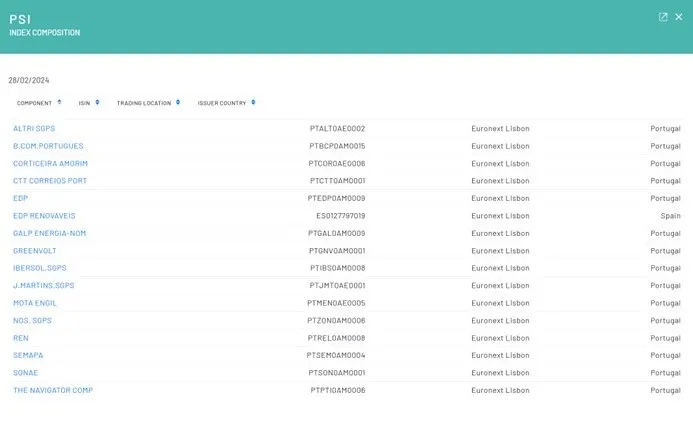Click the ISSUER COUNTRY column header
The width and height of the screenshot is (693, 439).
222,103
